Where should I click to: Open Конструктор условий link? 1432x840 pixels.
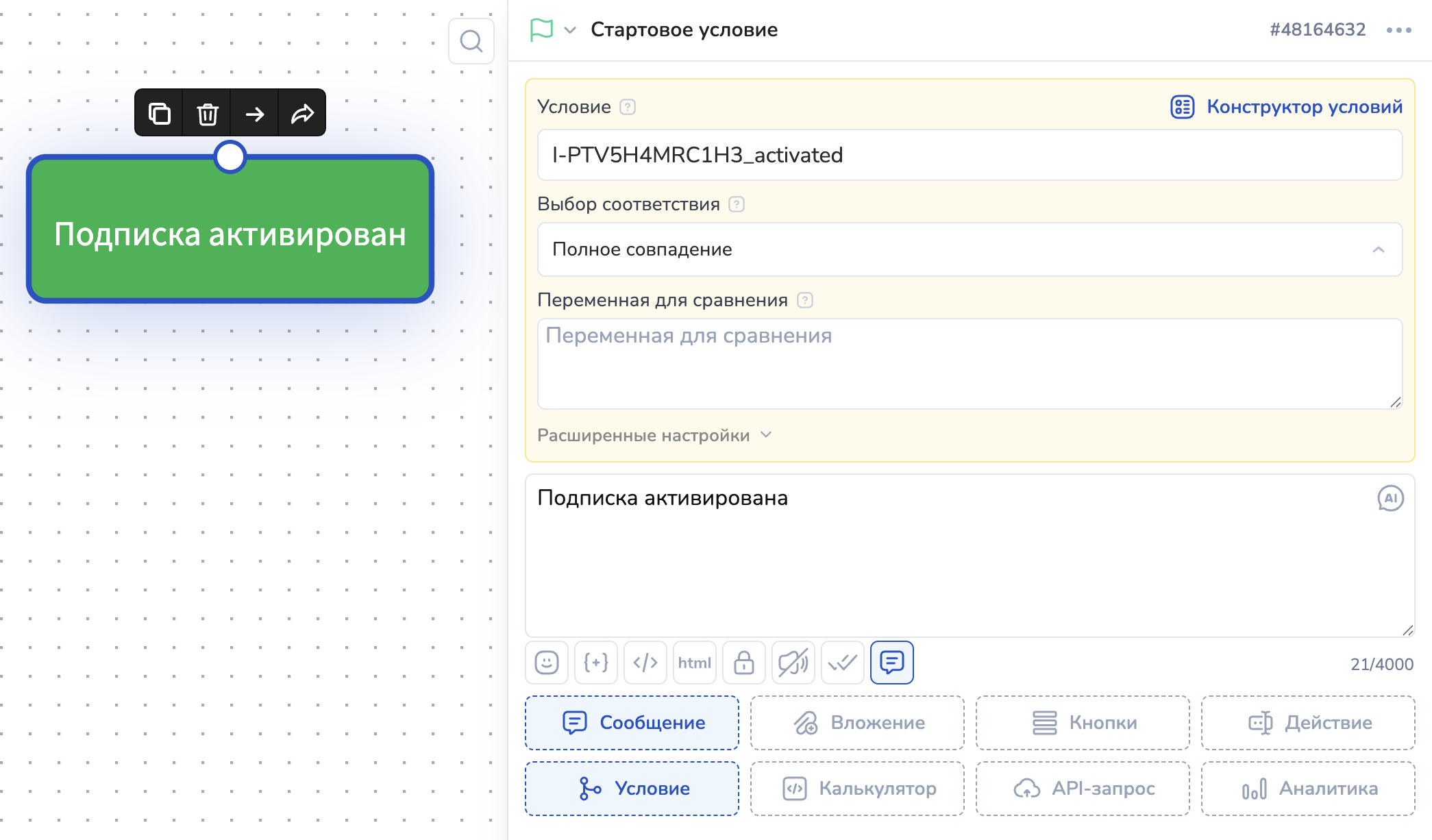click(1286, 107)
